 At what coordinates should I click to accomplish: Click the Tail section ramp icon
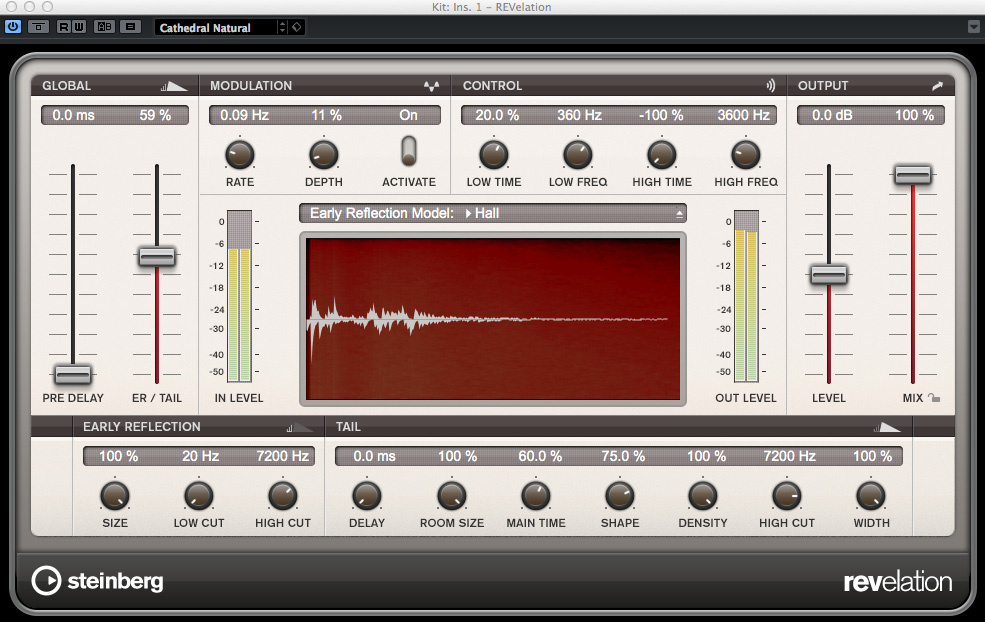[x=887, y=427]
